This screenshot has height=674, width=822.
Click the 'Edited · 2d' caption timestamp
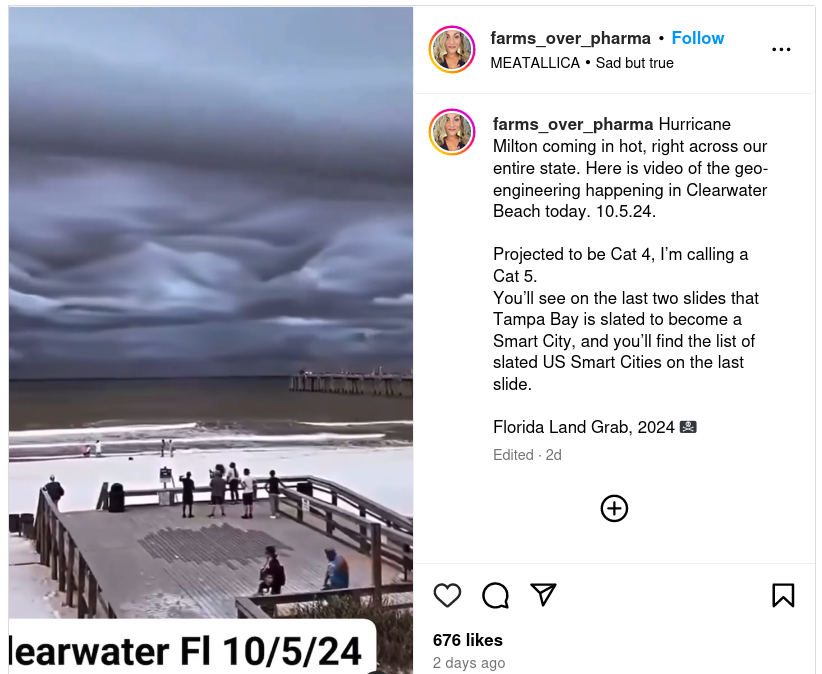pyautogui.click(x=527, y=455)
